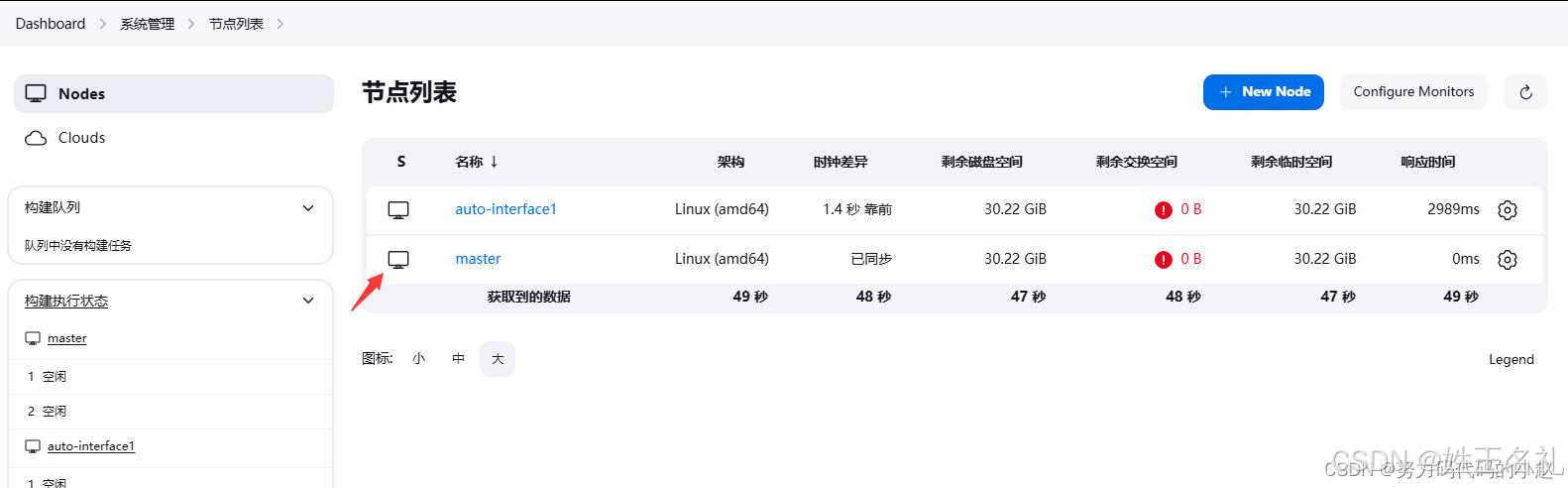Click the 队列中没有构建任务 message

pyautogui.click(x=78, y=245)
